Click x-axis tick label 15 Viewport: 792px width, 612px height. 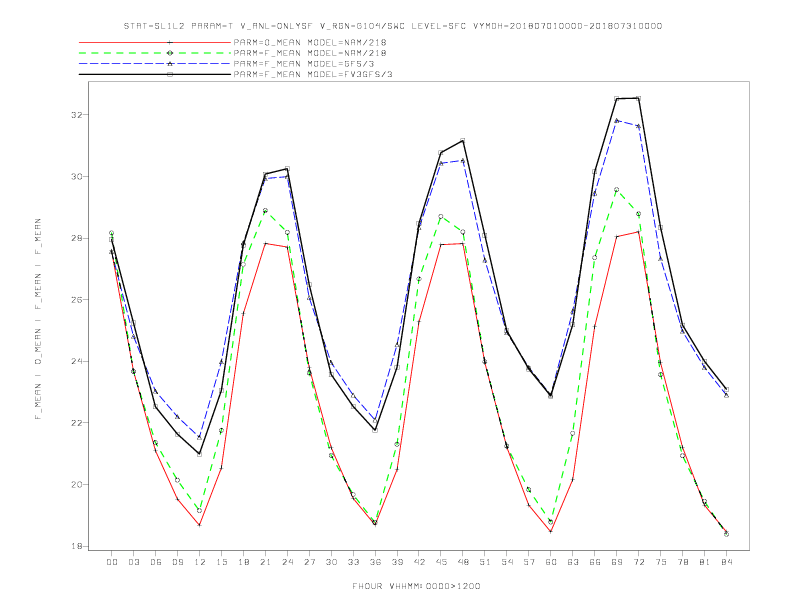pyautogui.click(x=221, y=562)
